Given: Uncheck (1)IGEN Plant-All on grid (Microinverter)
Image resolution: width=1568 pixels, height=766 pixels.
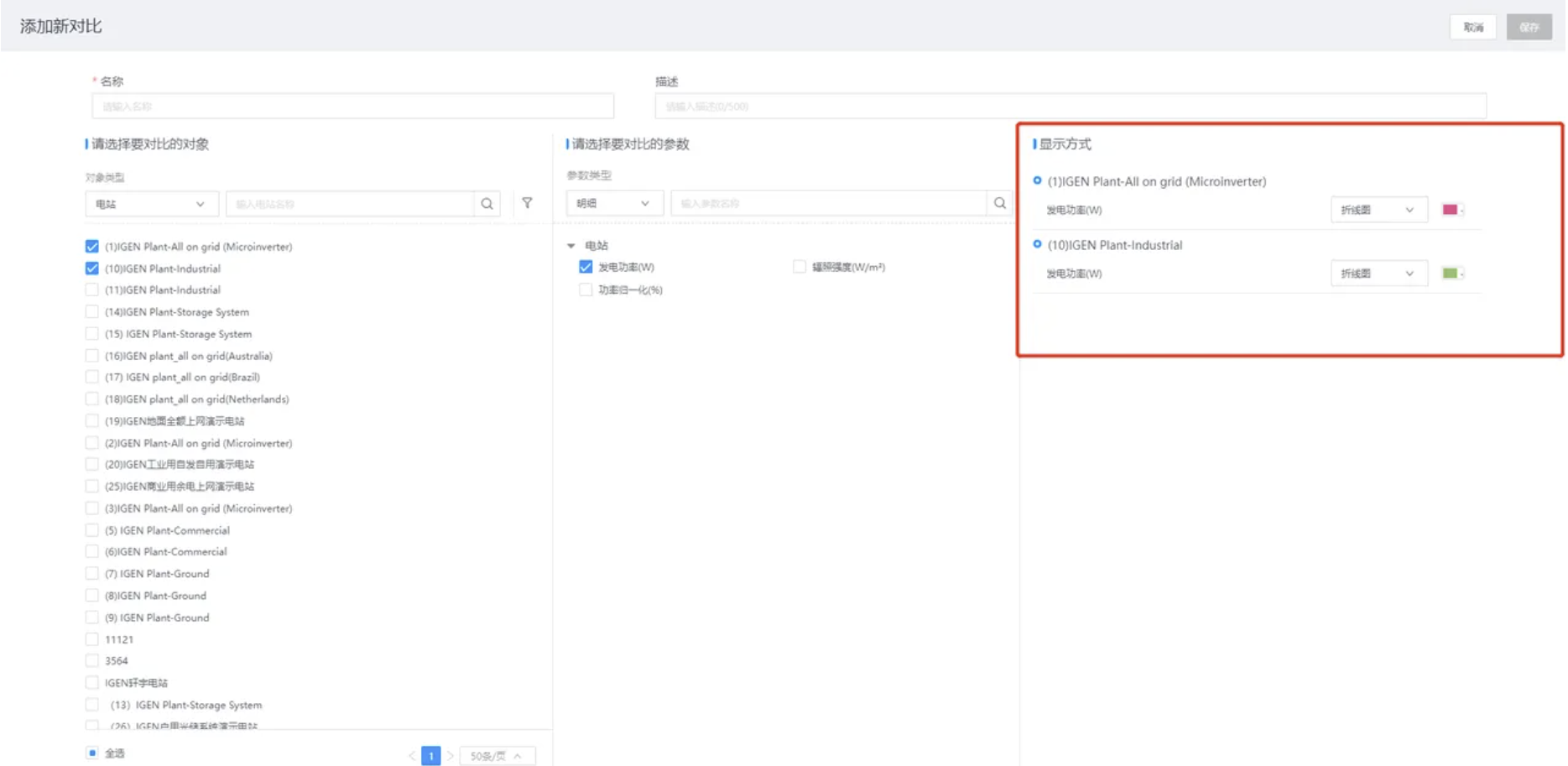Looking at the screenshot, I should 92,247.
